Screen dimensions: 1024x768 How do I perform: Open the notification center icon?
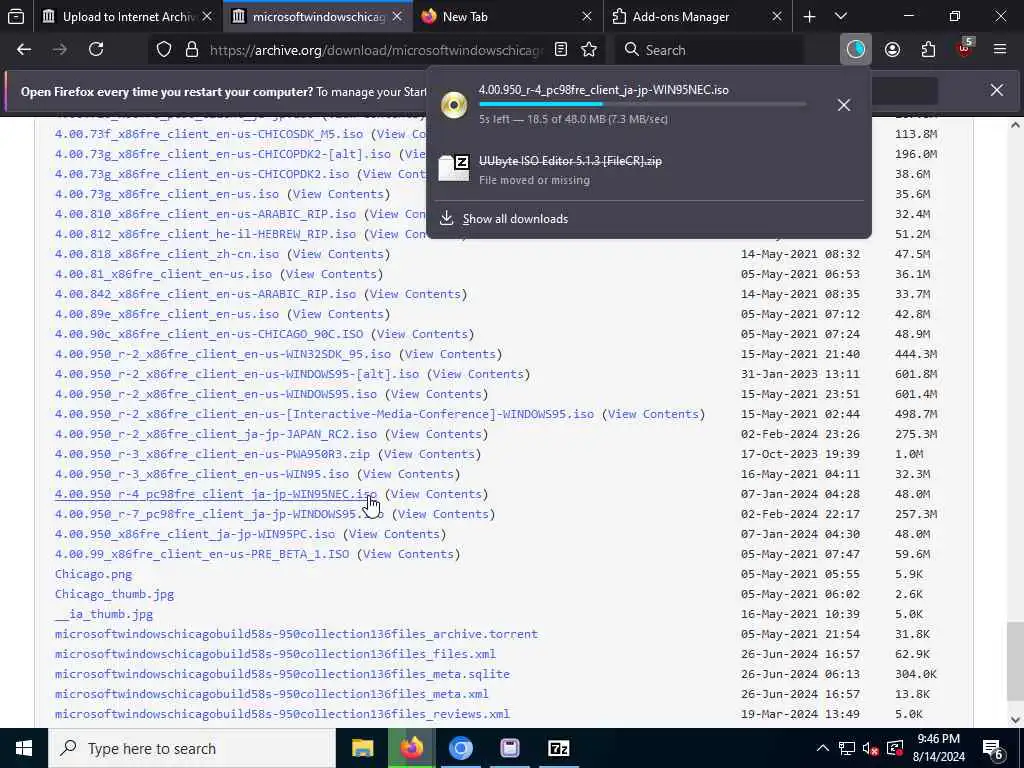pyautogui.click(x=993, y=748)
